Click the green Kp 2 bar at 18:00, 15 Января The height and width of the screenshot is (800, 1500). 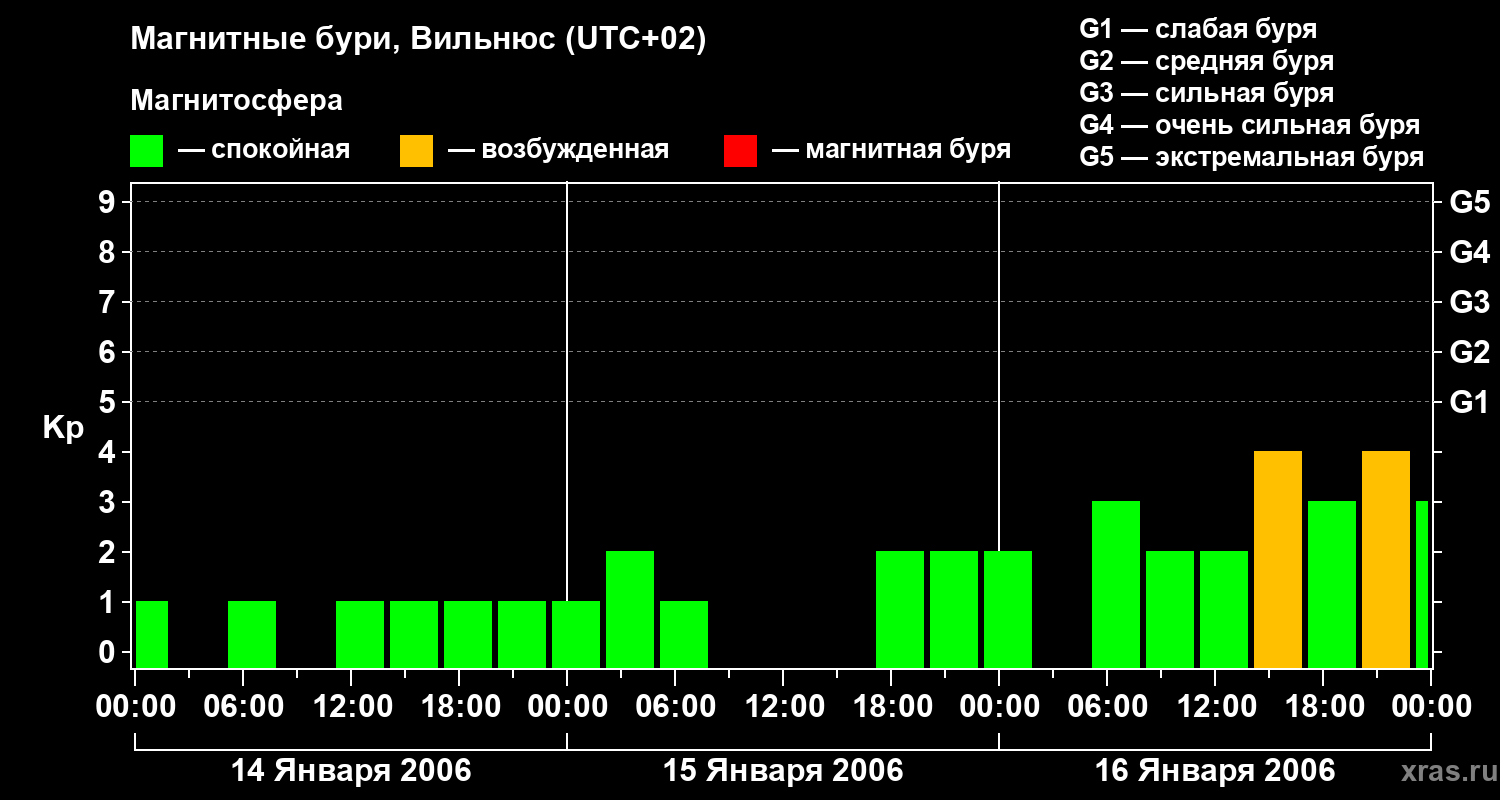click(x=900, y=609)
